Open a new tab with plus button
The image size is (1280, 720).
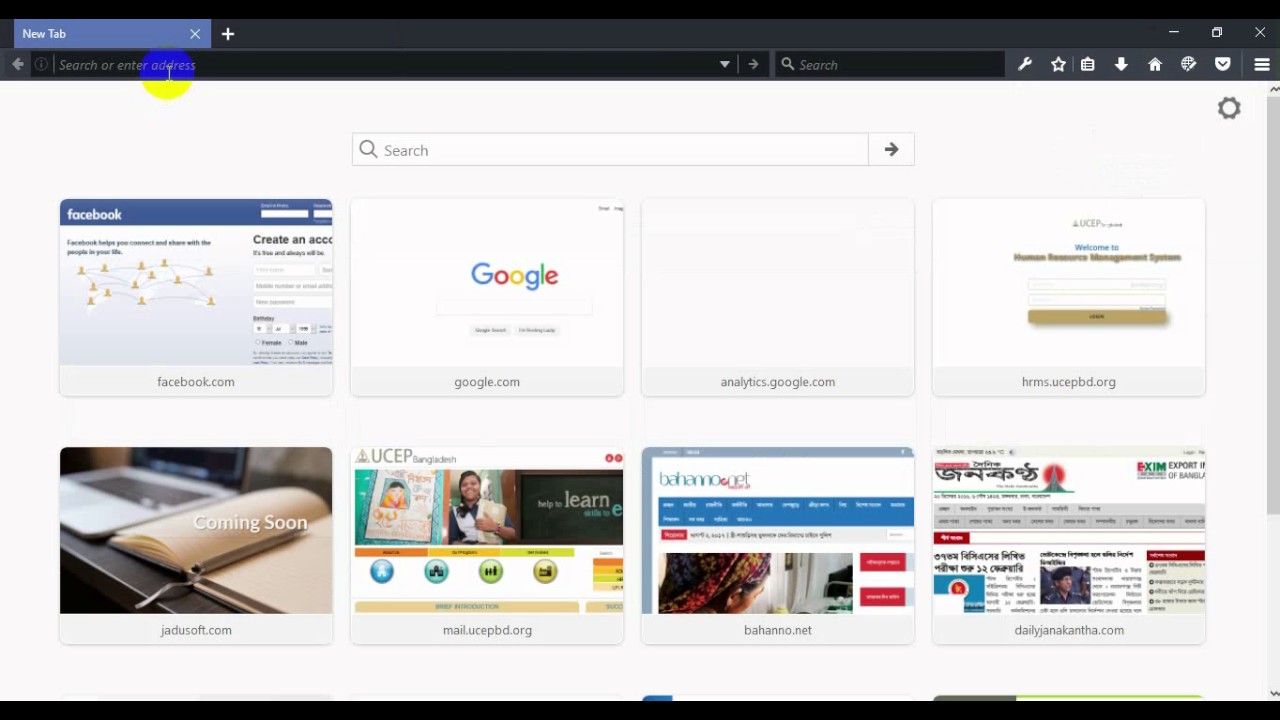(228, 34)
